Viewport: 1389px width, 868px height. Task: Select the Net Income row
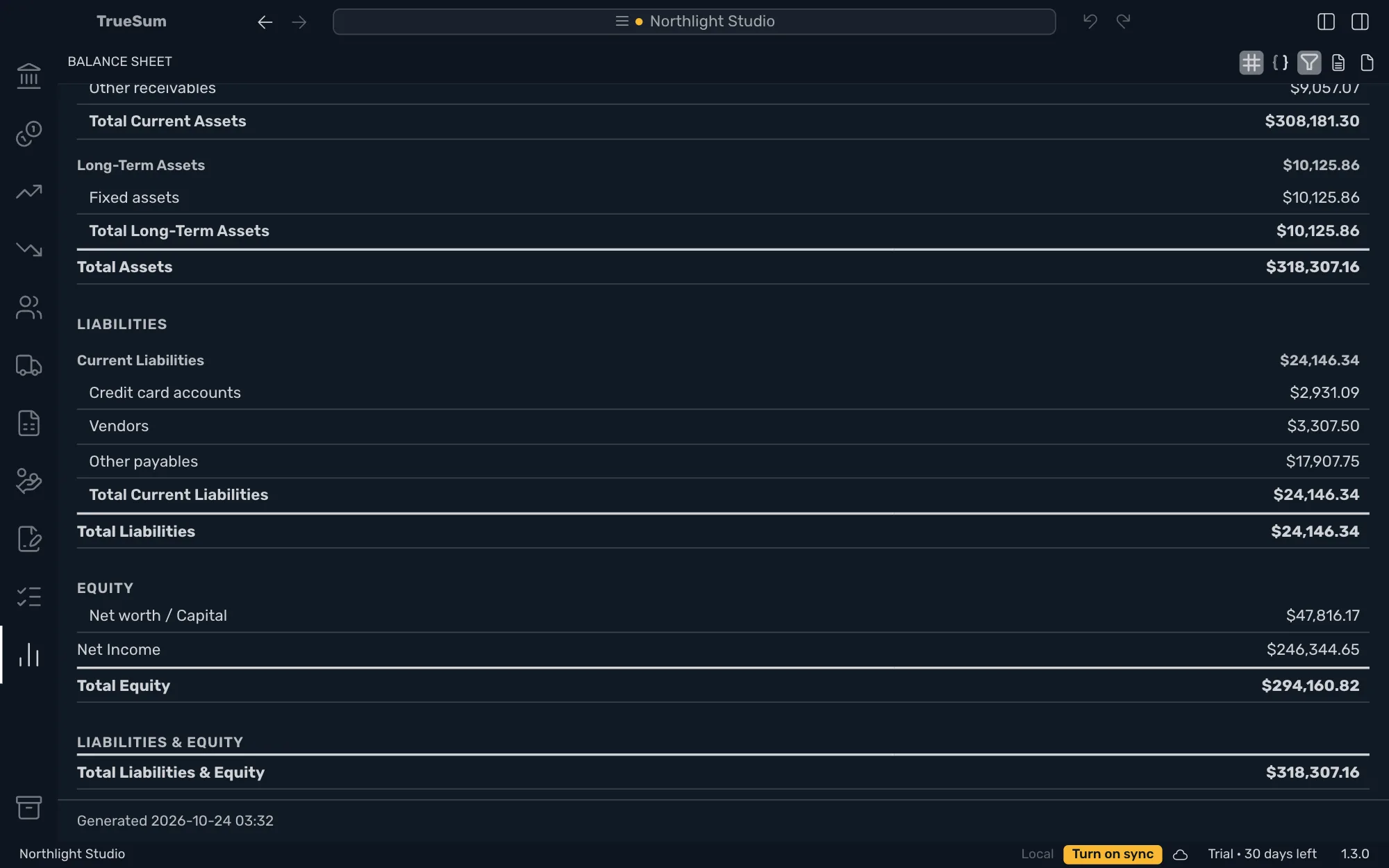[x=723, y=650]
